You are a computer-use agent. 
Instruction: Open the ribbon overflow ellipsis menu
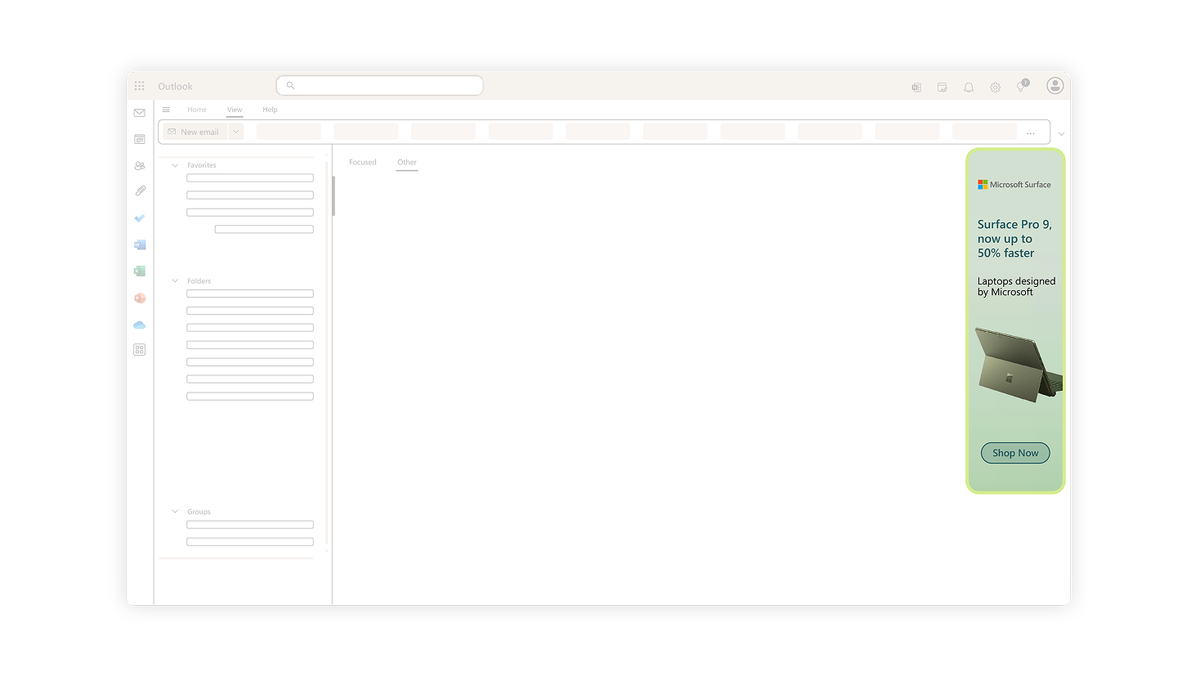click(x=1030, y=131)
